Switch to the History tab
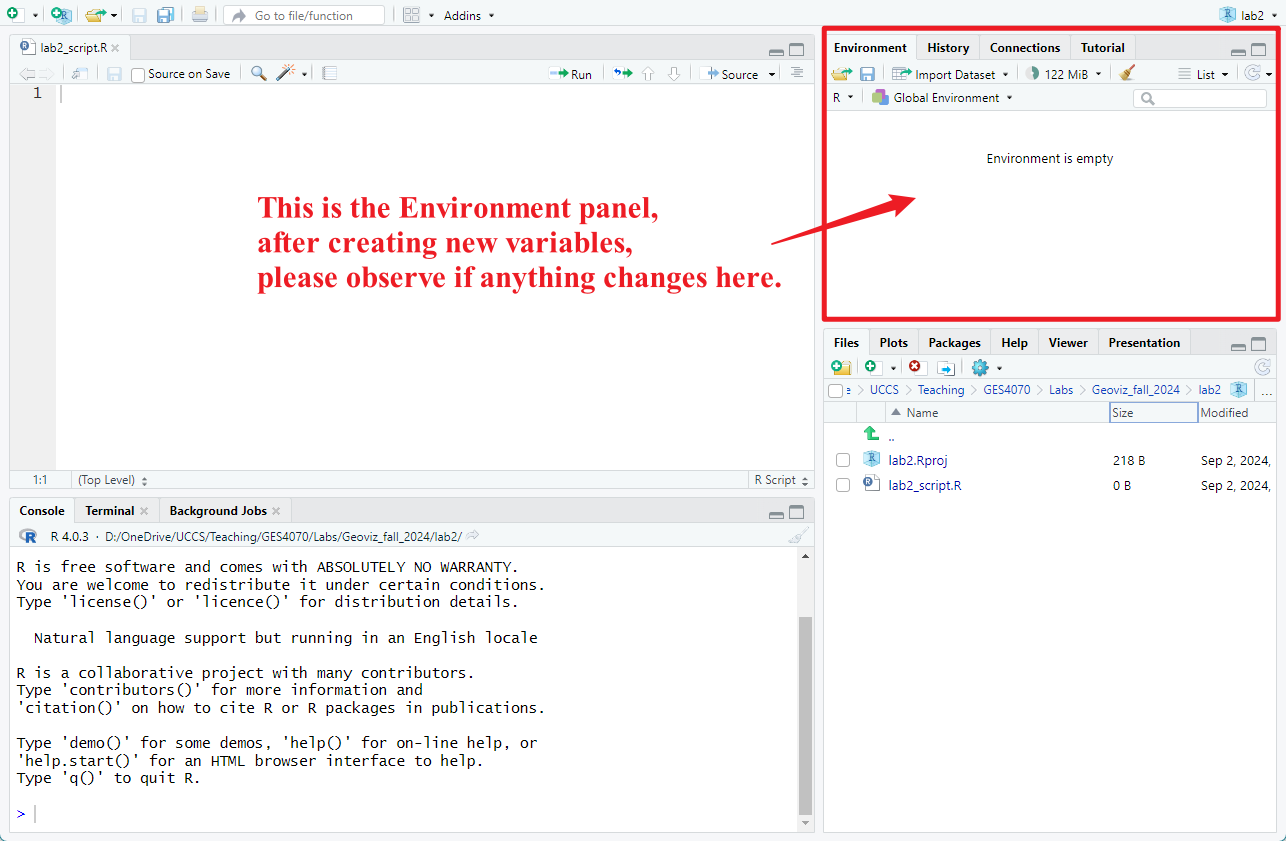1286x841 pixels. [947, 47]
